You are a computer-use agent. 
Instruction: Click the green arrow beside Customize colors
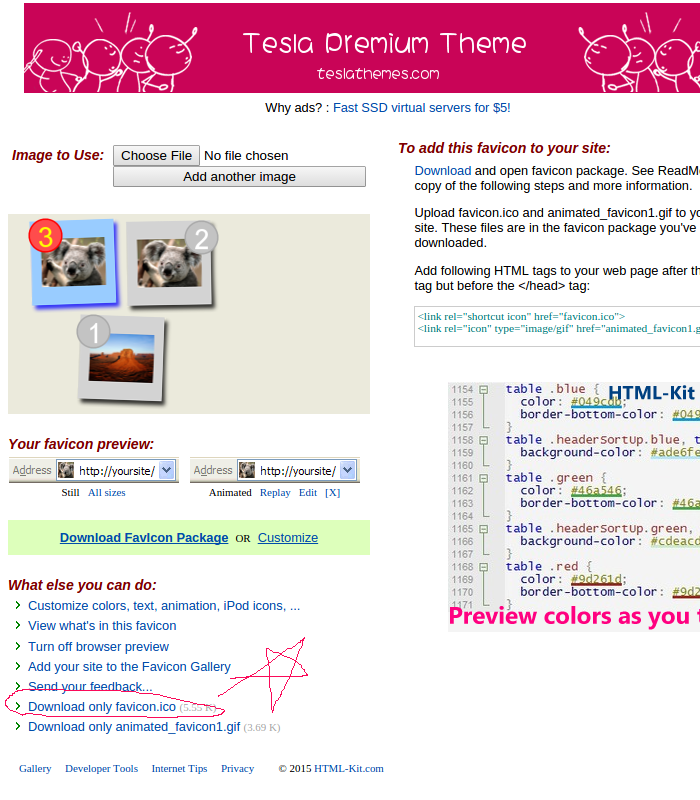[18, 605]
